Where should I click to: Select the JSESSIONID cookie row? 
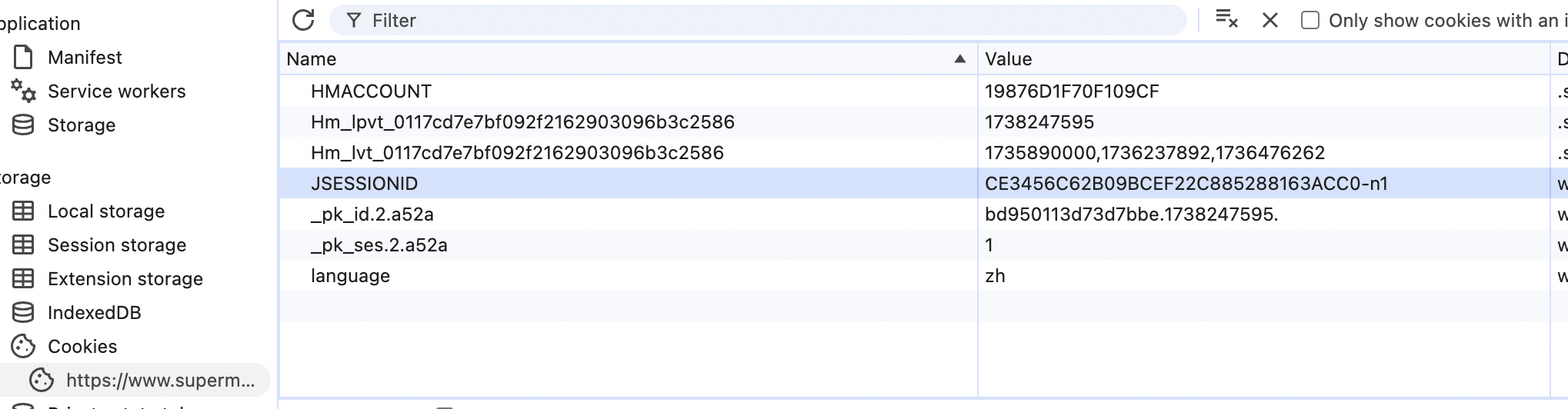tap(364, 184)
